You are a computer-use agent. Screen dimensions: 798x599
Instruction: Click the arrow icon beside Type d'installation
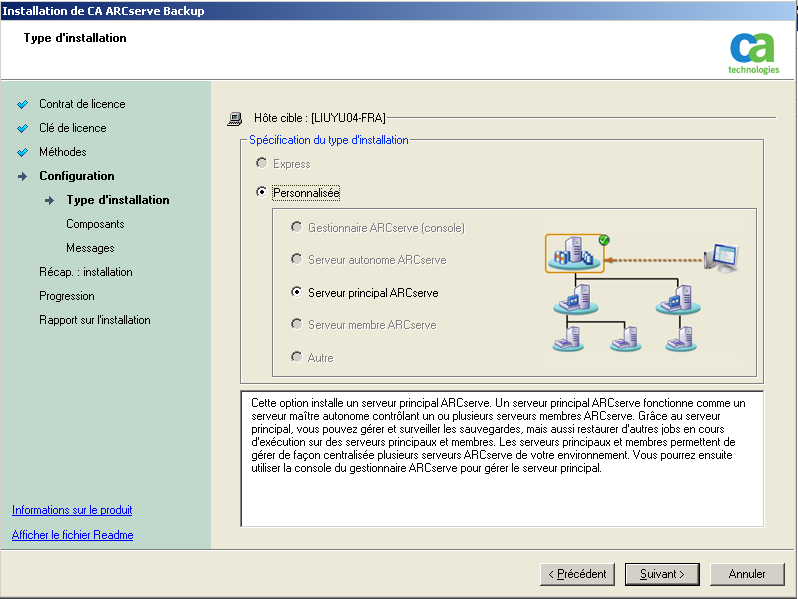[x=49, y=201]
